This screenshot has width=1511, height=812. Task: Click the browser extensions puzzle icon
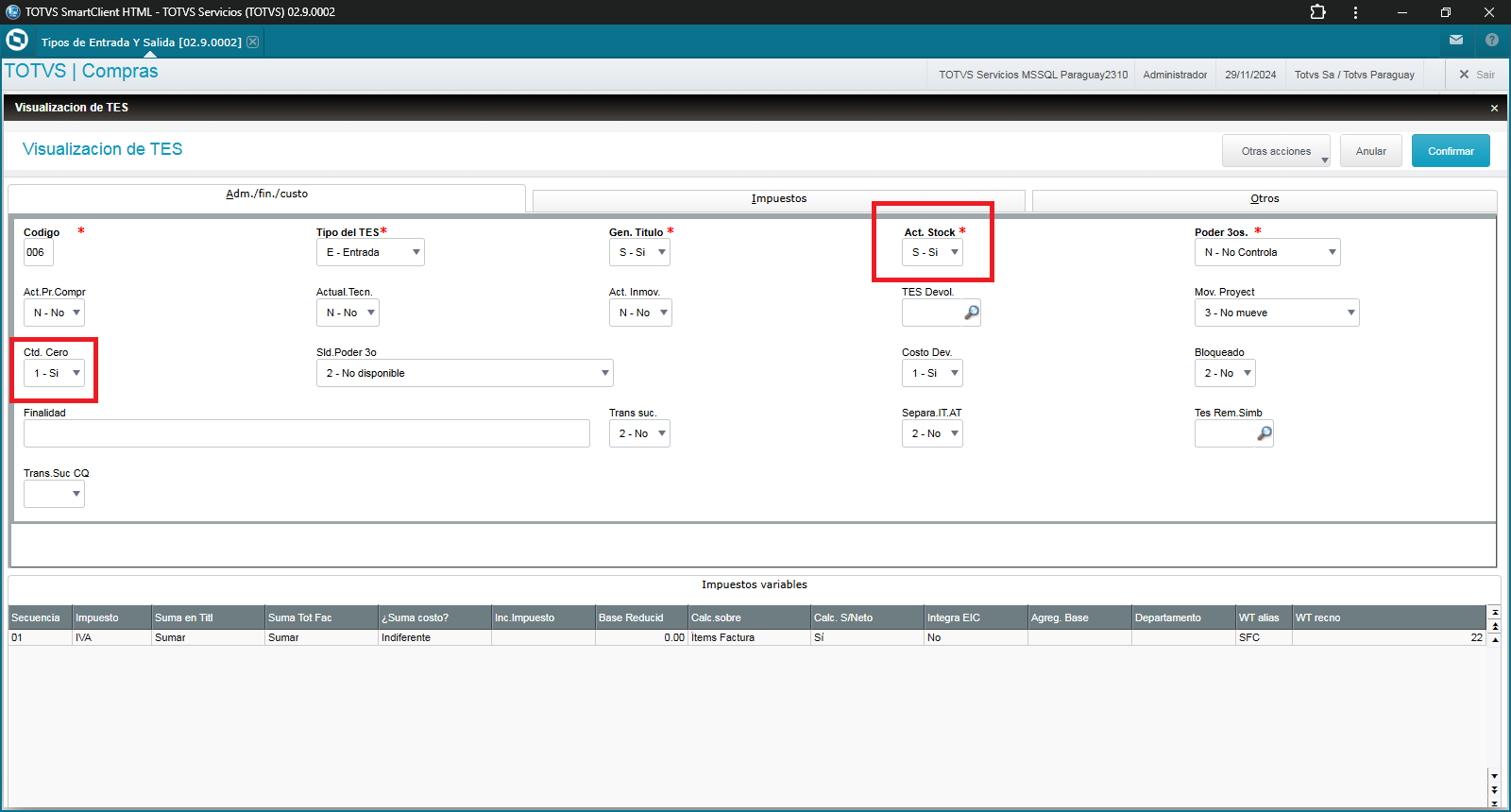click(x=1317, y=12)
